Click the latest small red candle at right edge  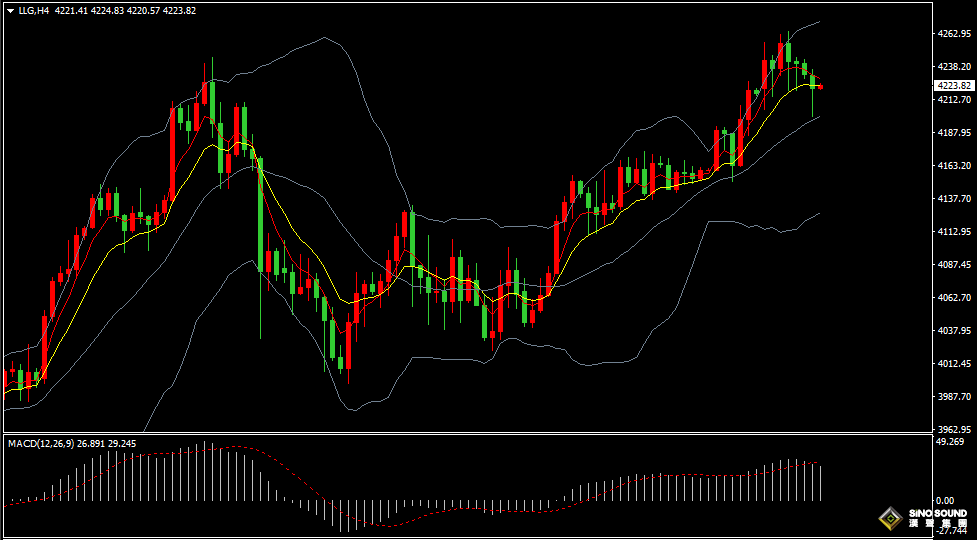click(x=821, y=87)
